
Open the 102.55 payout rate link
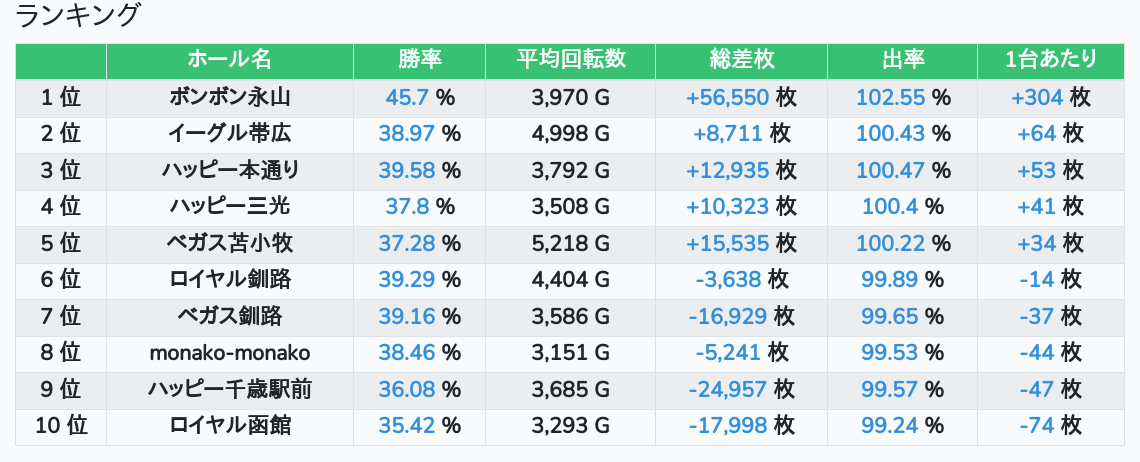tap(889, 97)
